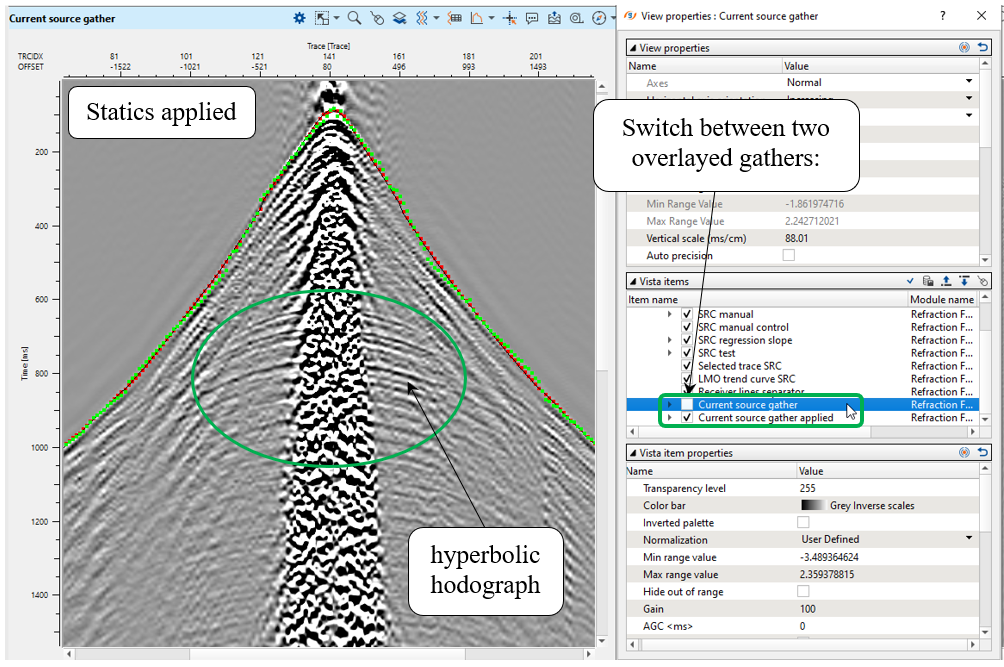
Task: Activate the crosshair cursor tool
Action: pos(510,18)
